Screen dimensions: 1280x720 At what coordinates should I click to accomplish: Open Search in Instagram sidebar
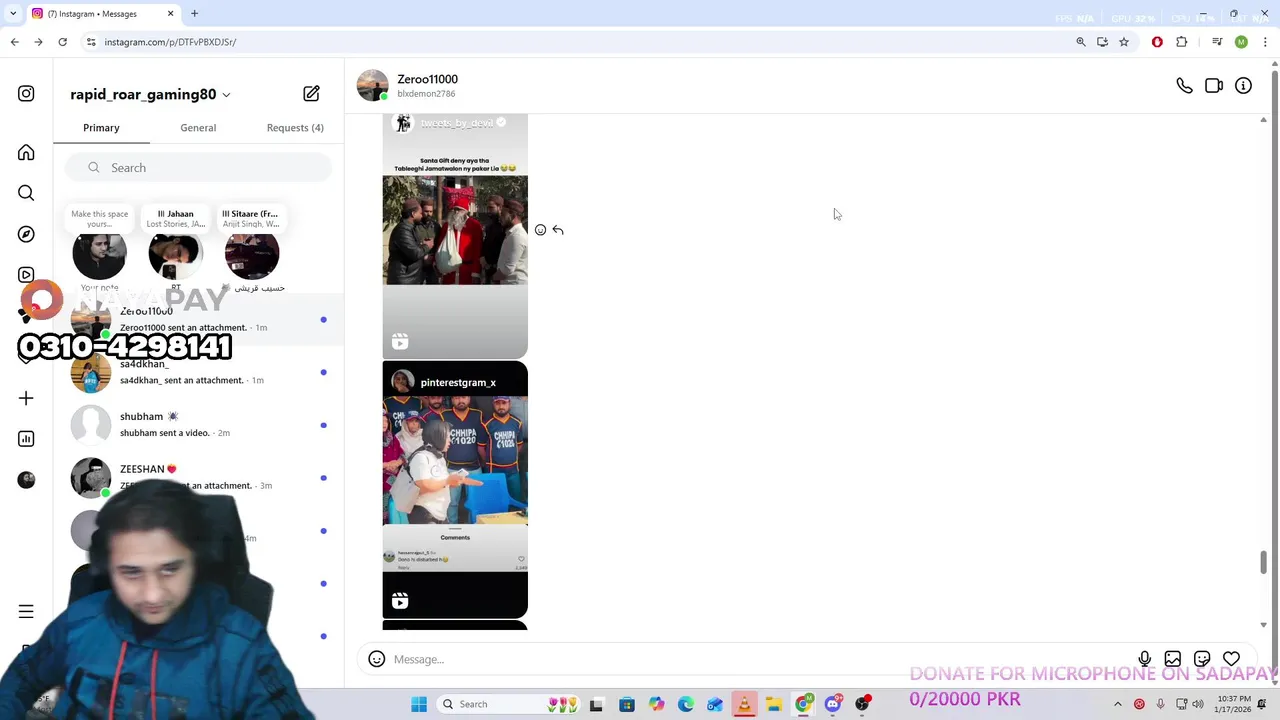point(26,193)
